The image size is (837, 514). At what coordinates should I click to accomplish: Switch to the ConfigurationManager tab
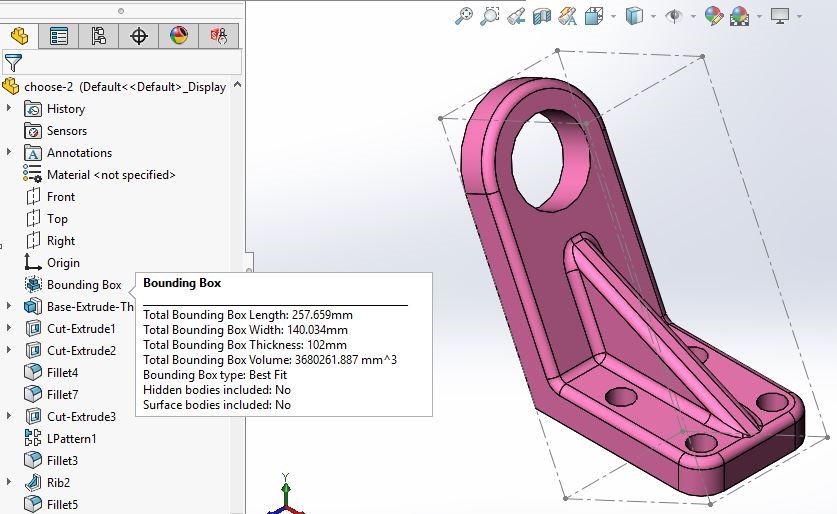tap(98, 36)
